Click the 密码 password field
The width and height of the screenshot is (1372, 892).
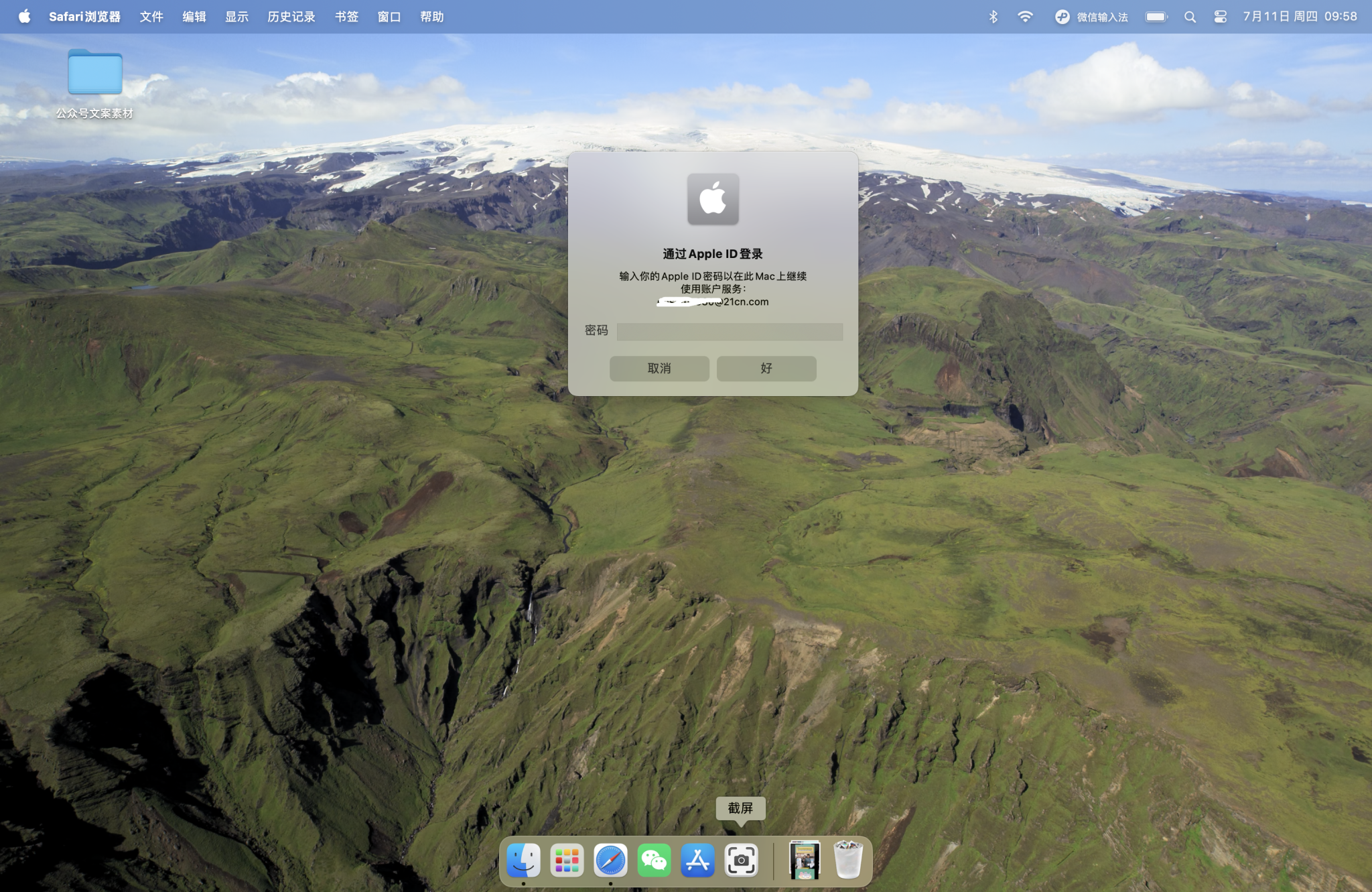[x=730, y=332]
